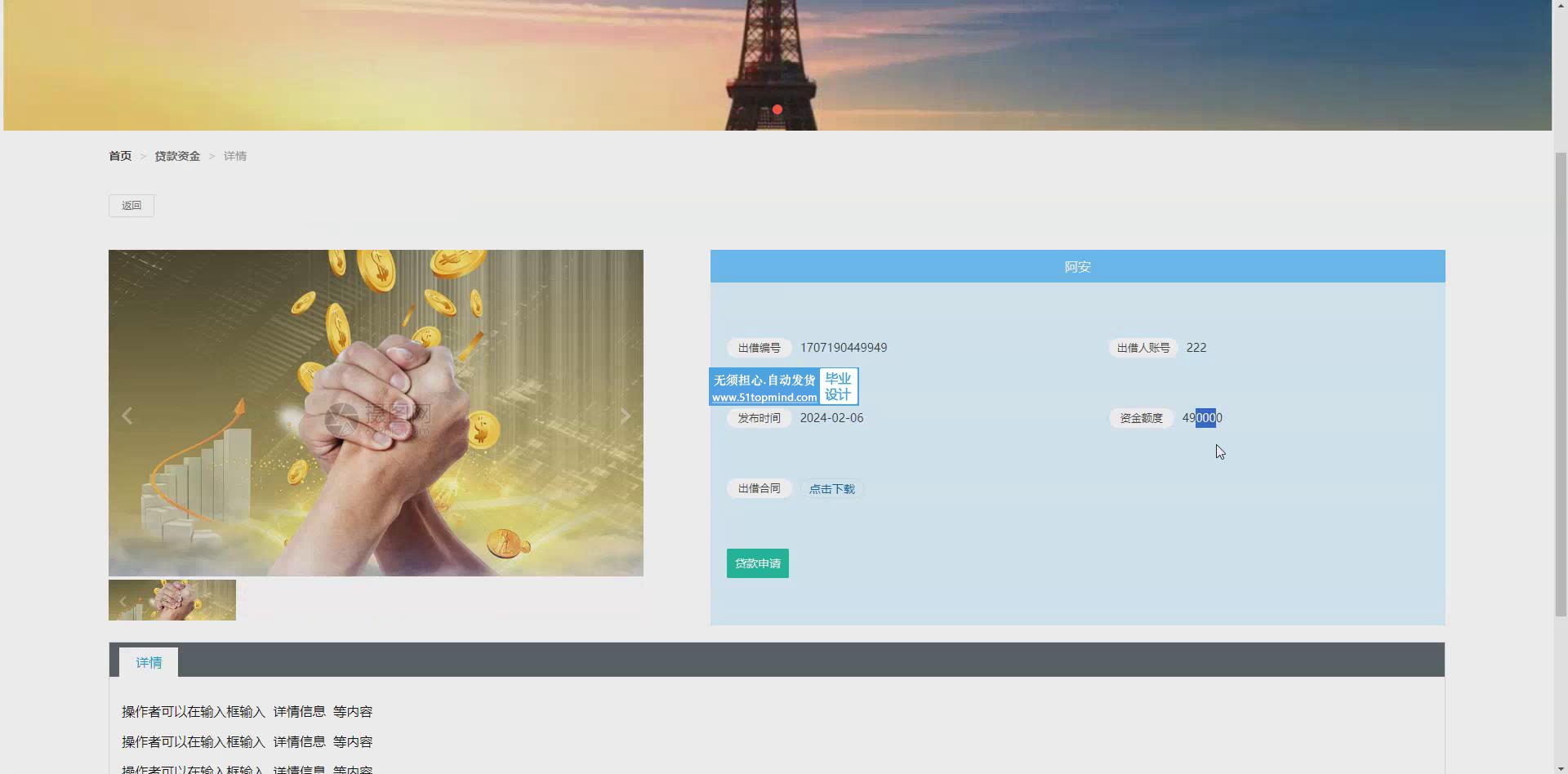Open the 贷款资金 breadcrumb link
Screen dimensions: 1568x774
tap(177, 156)
